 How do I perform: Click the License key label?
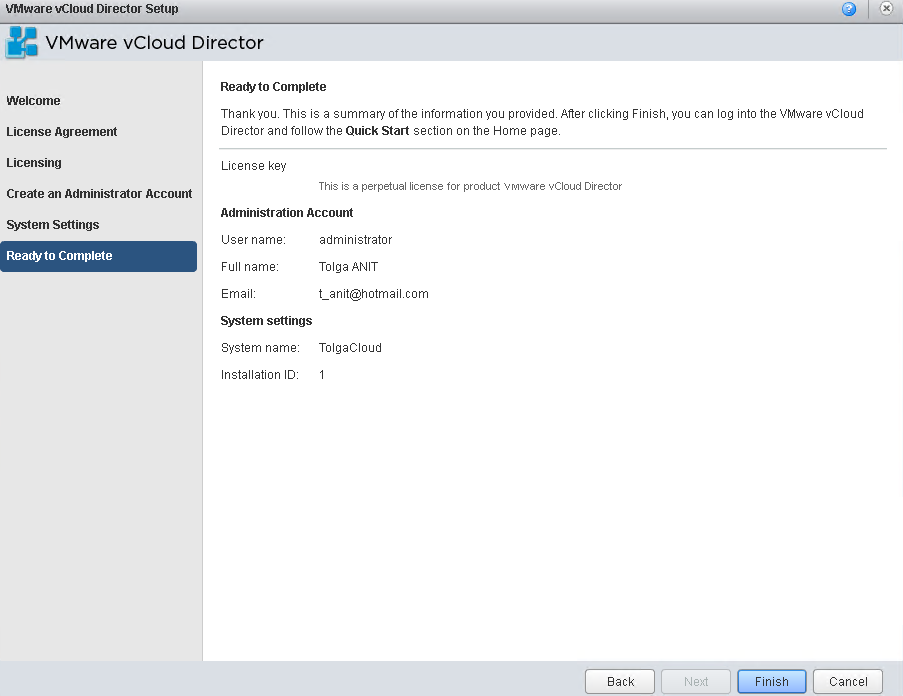(x=253, y=166)
